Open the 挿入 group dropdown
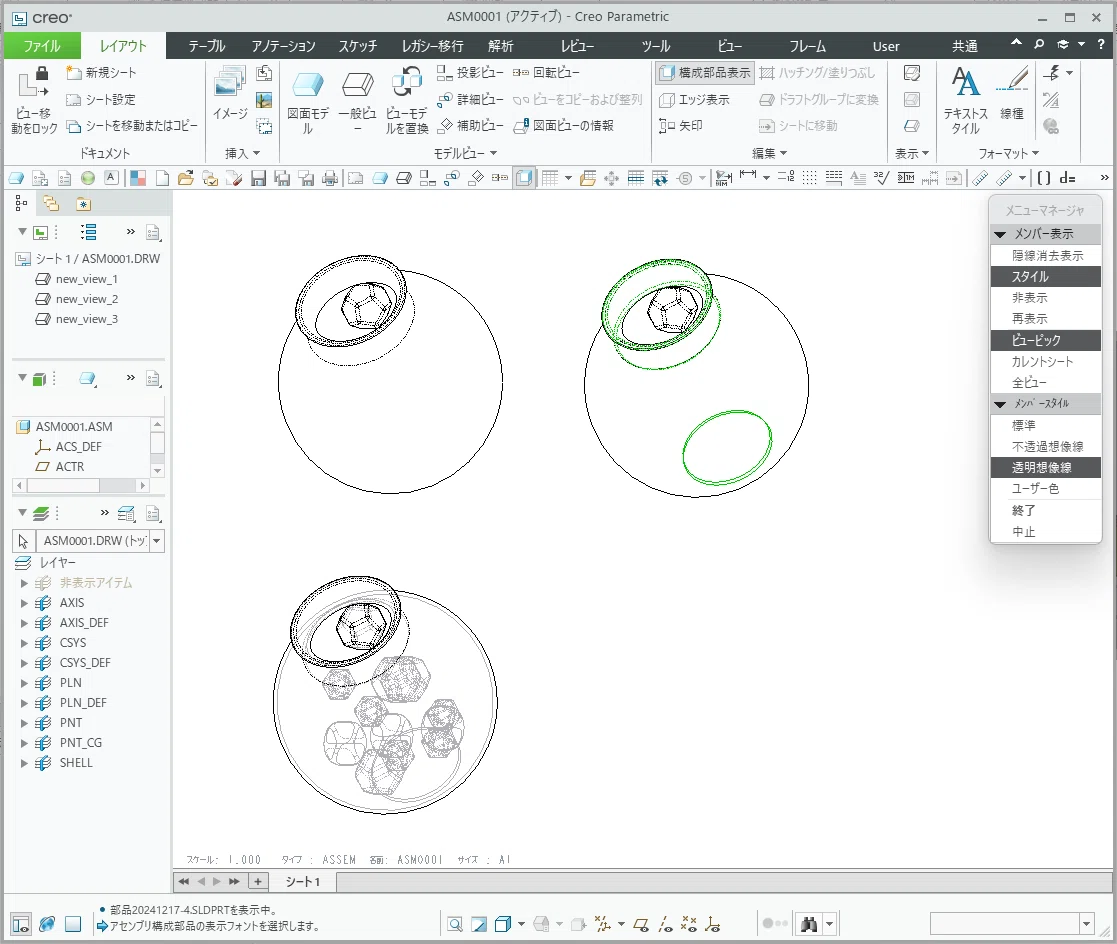 [x=242, y=153]
